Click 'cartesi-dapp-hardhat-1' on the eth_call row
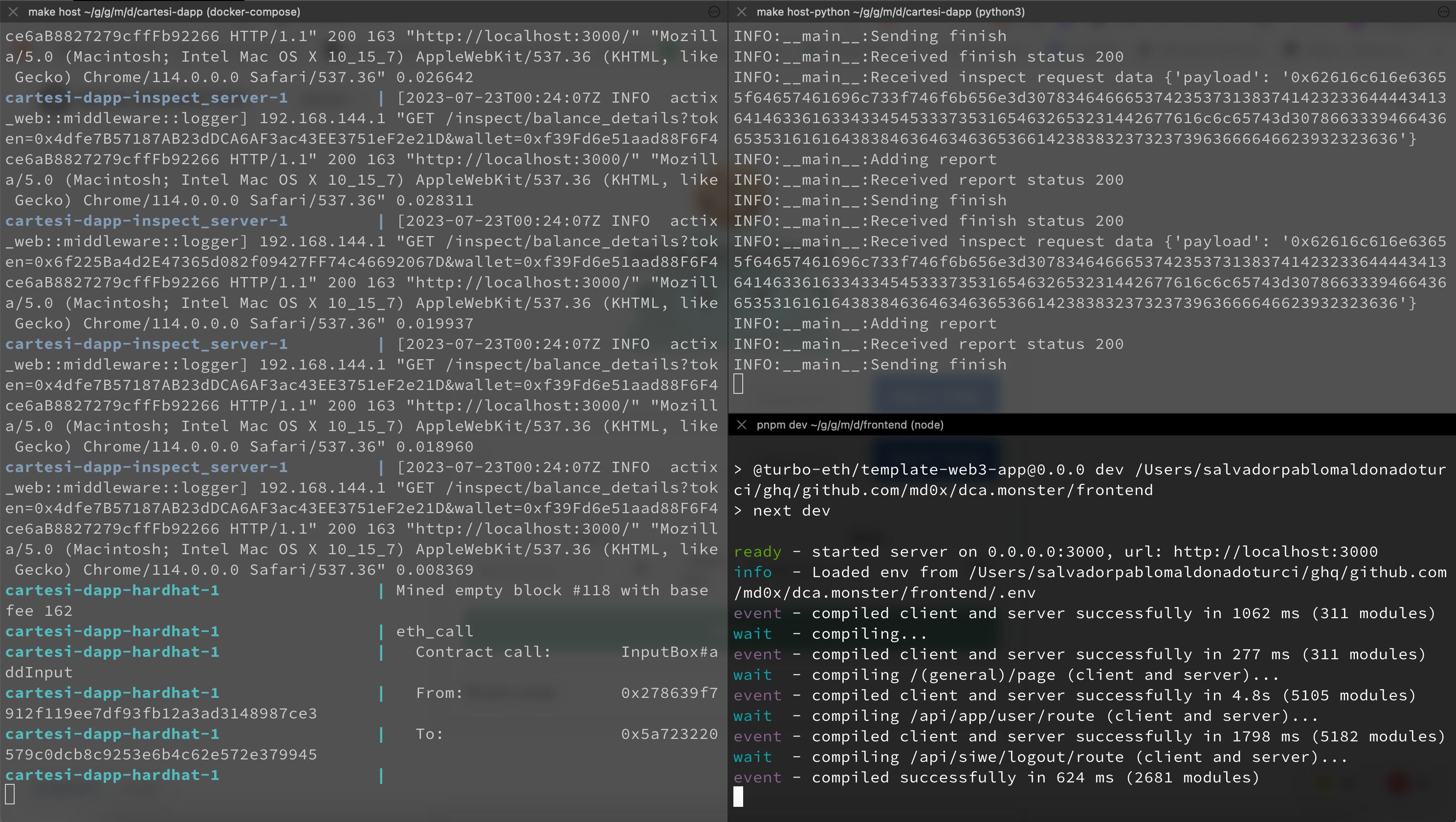Viewport: 1456px width, 822px height. point(112,631)
